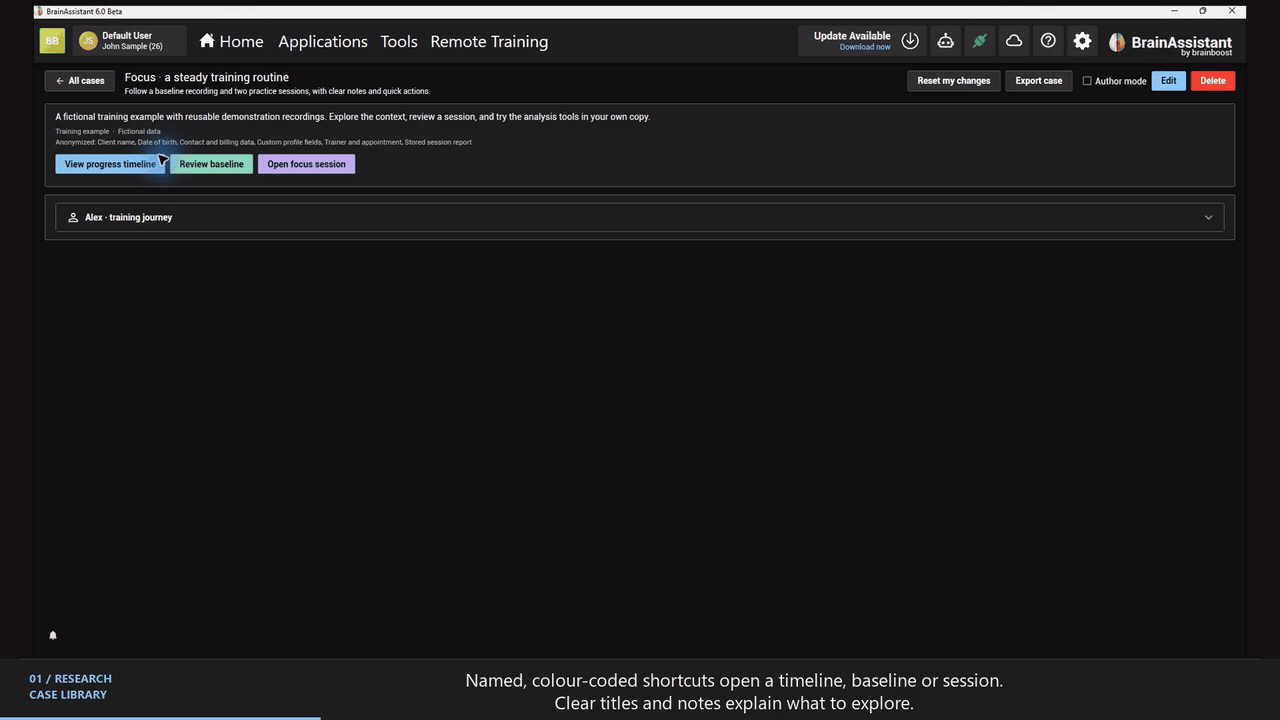
Task: Click the red Delete button
Action: [1213, 81]
